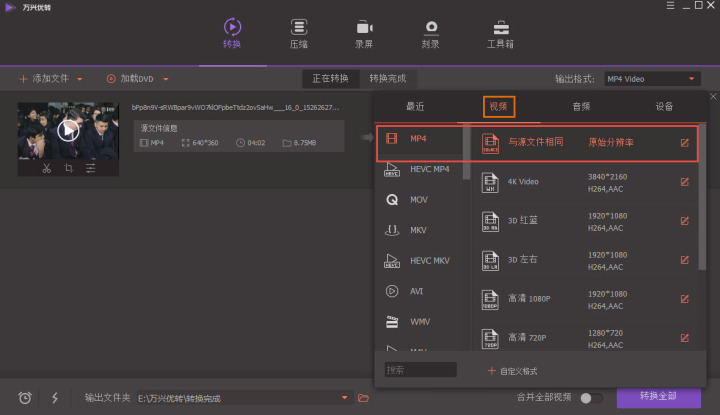This screenshot has width=720, height=415.
Task: Play the video preview thumbnail
Action: pyautogui.click(x=68, y=131)
